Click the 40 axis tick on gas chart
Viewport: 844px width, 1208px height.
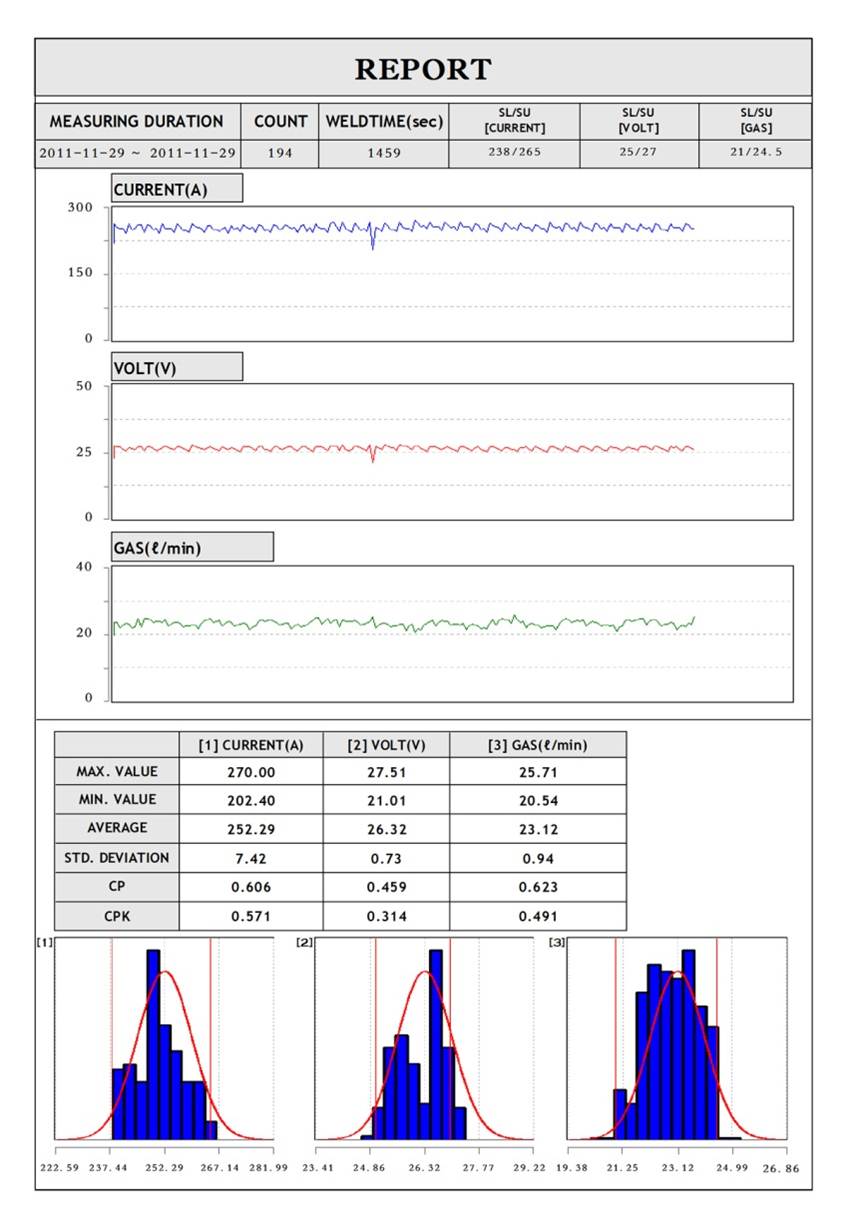tap(84, 567)
